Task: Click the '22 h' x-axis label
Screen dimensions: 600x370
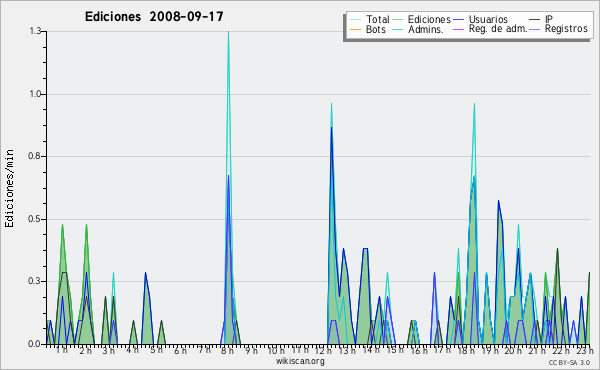Action: [561, 350]
